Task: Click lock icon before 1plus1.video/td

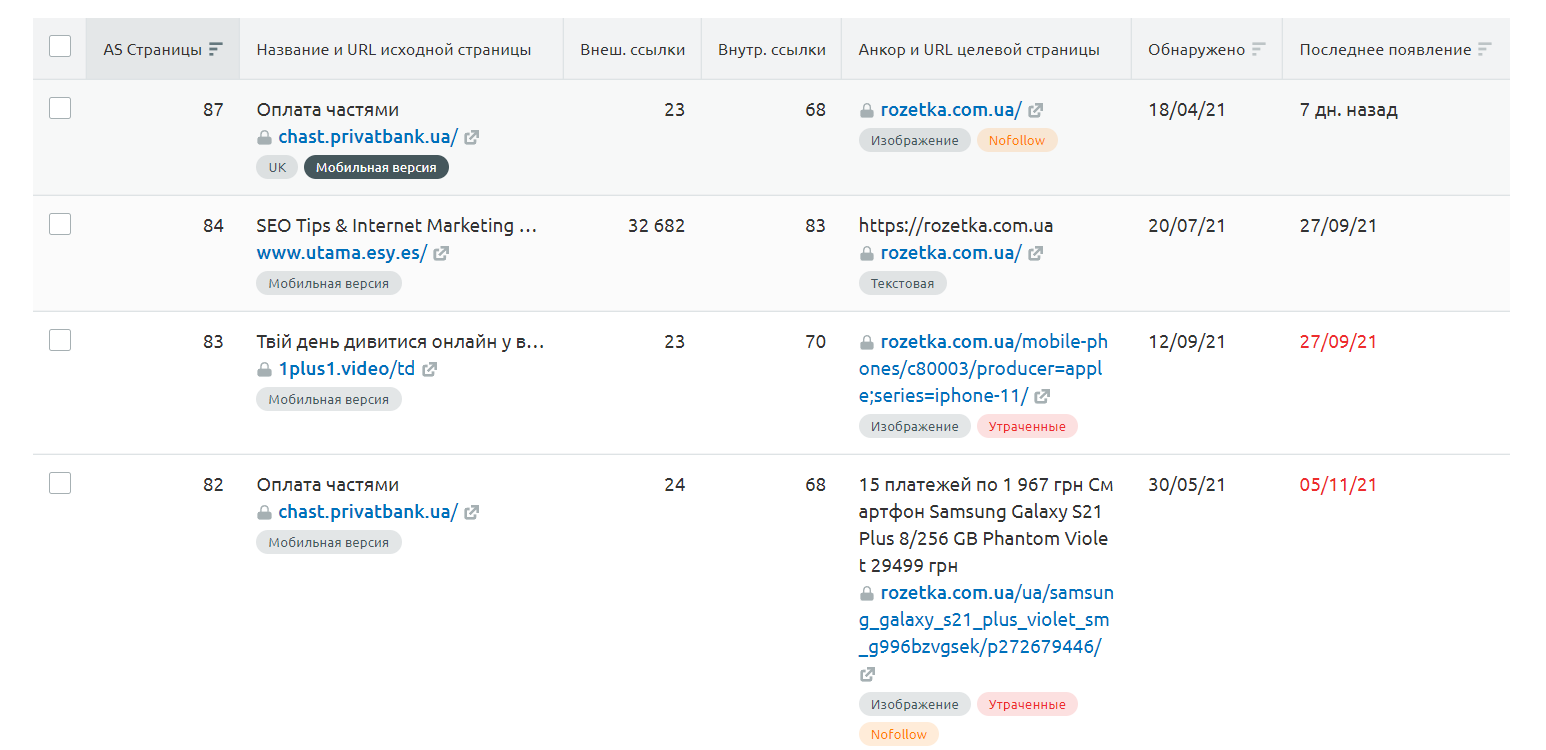Action: [265, 370]
